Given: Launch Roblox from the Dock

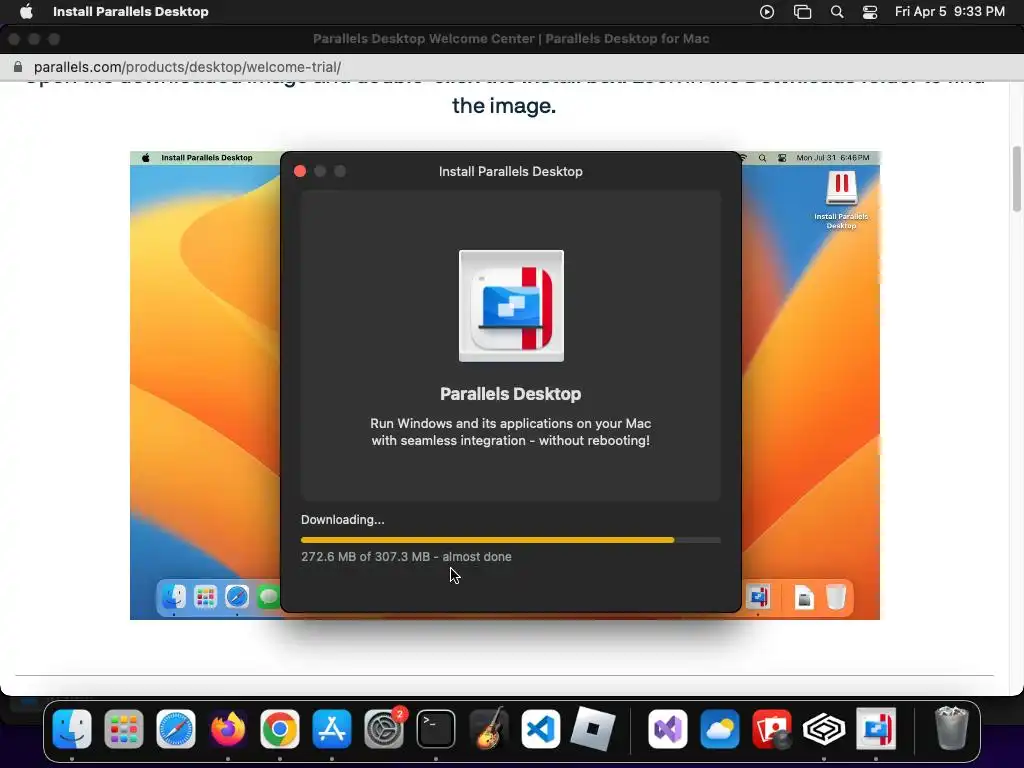Looking at the screenshot, I should 592,728.
